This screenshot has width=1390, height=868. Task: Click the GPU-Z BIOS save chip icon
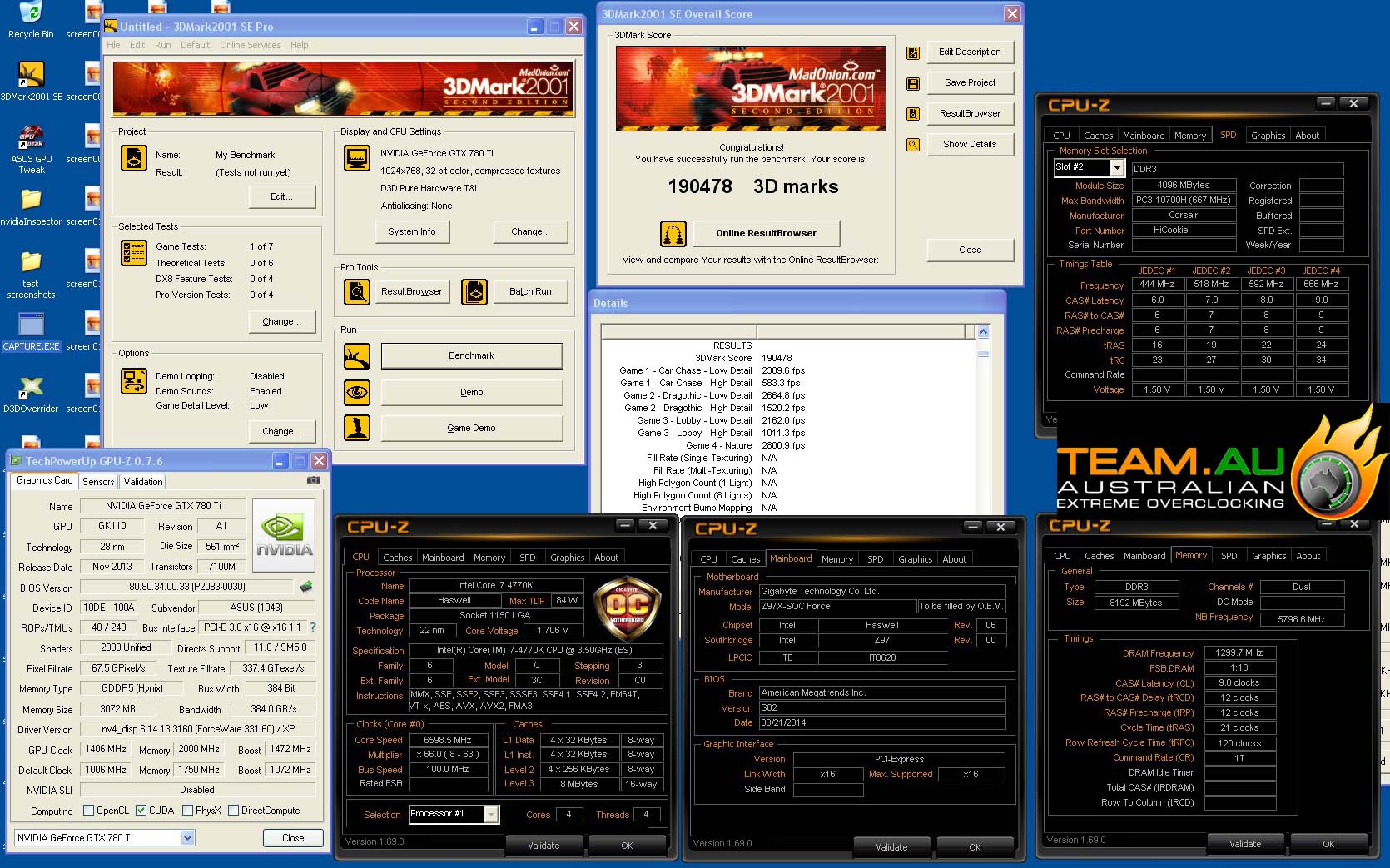306,587
